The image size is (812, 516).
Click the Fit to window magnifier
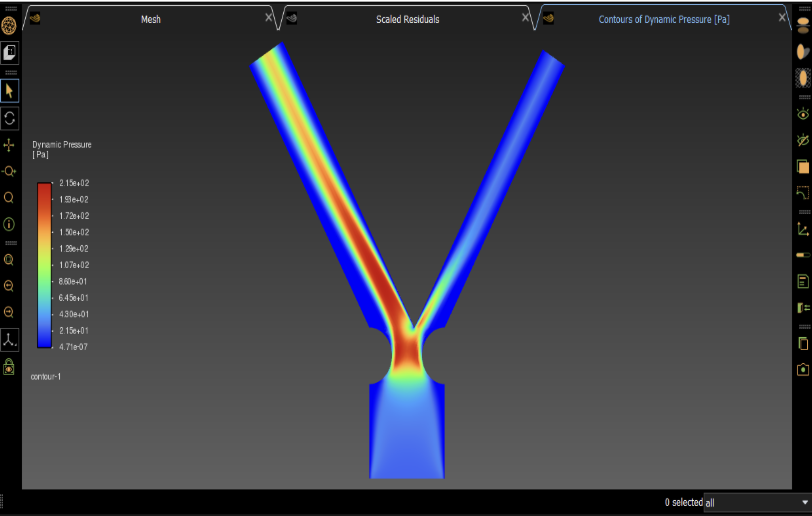pos(9,260)
